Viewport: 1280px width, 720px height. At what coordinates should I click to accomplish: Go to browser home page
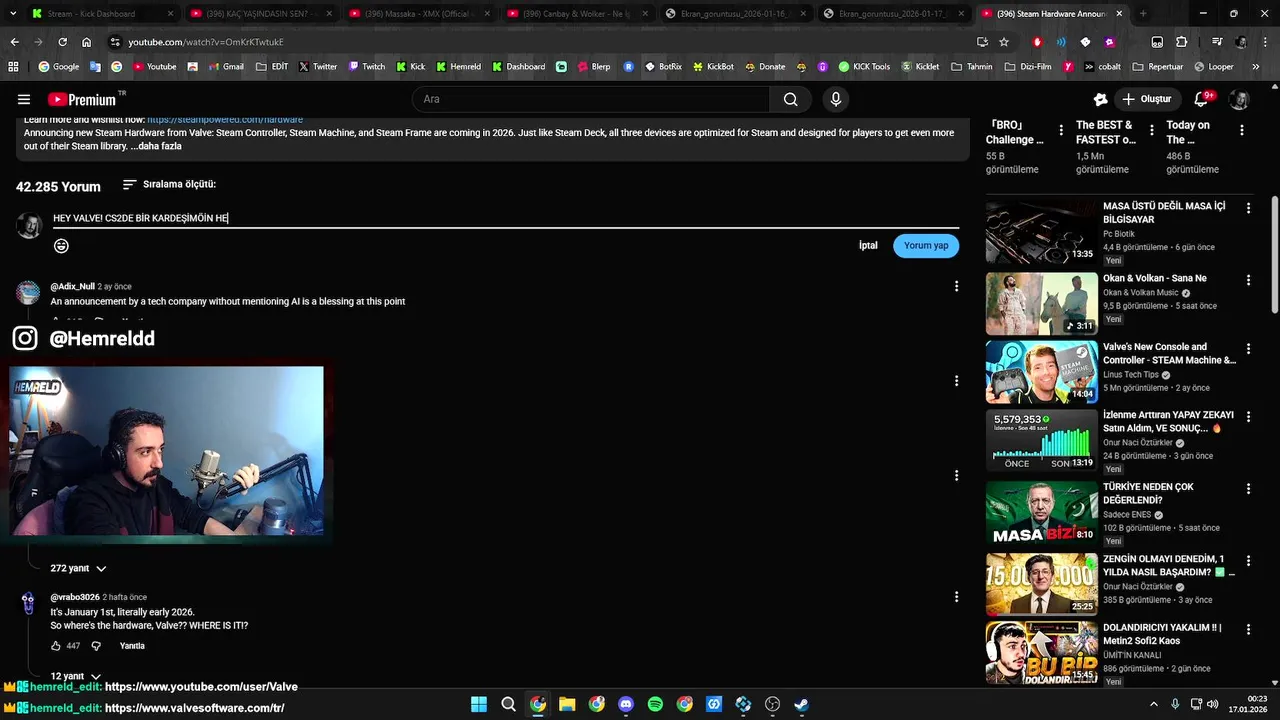pyautogui.click(x=87, y=42)
